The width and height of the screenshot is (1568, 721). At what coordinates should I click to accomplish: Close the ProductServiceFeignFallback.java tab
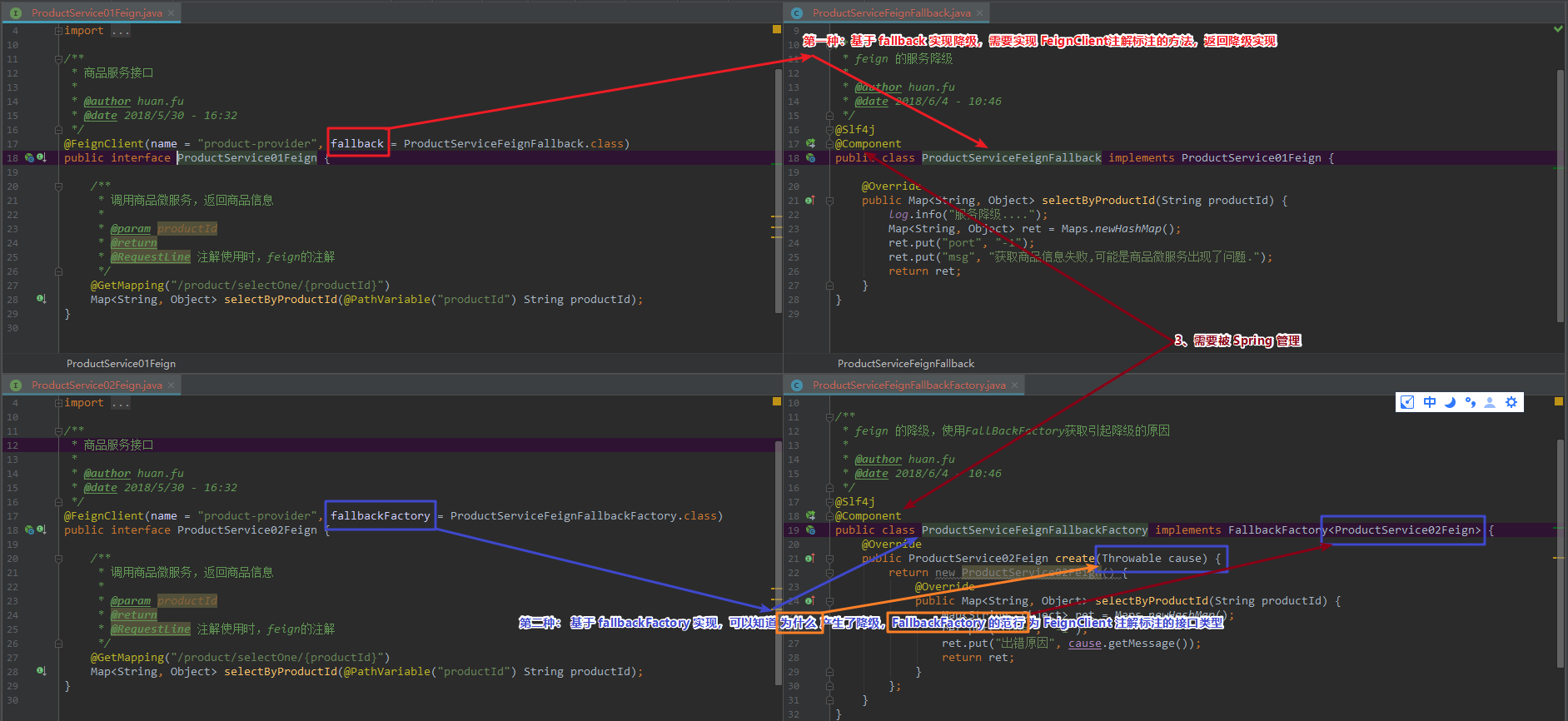(980, 13)
